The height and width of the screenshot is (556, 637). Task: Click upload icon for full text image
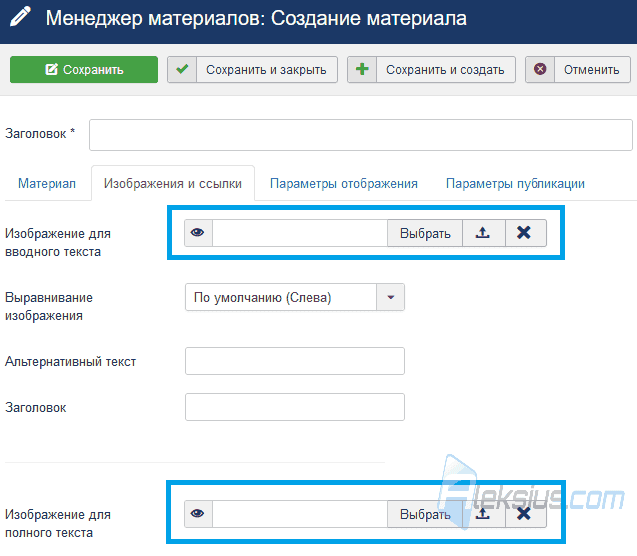pyautogui.click(x=483, y=514)
